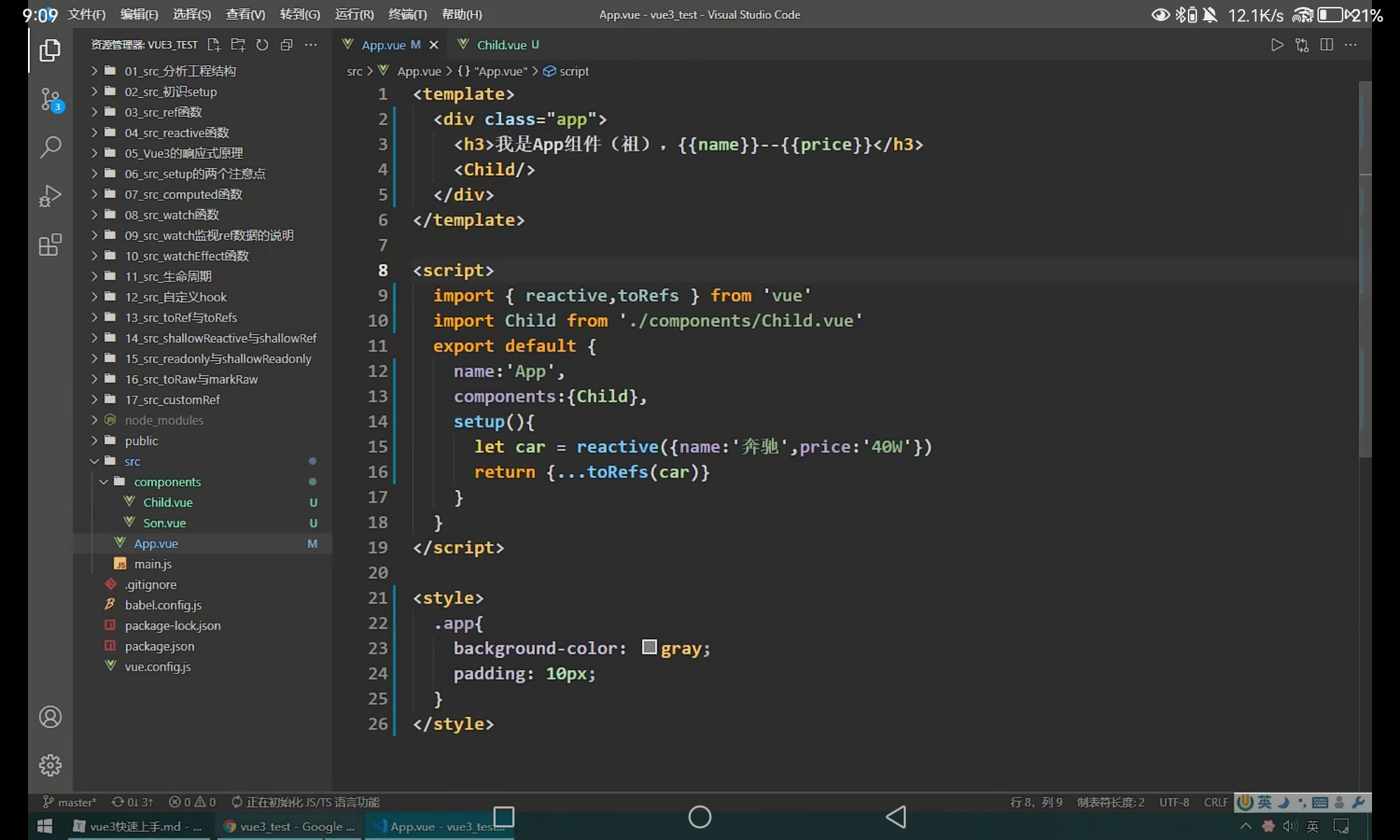Image resolution: width=1400 pixels, height=840 pixels.
Task: Open Son.vue in the file tree
Action: [x=164, y=523]
